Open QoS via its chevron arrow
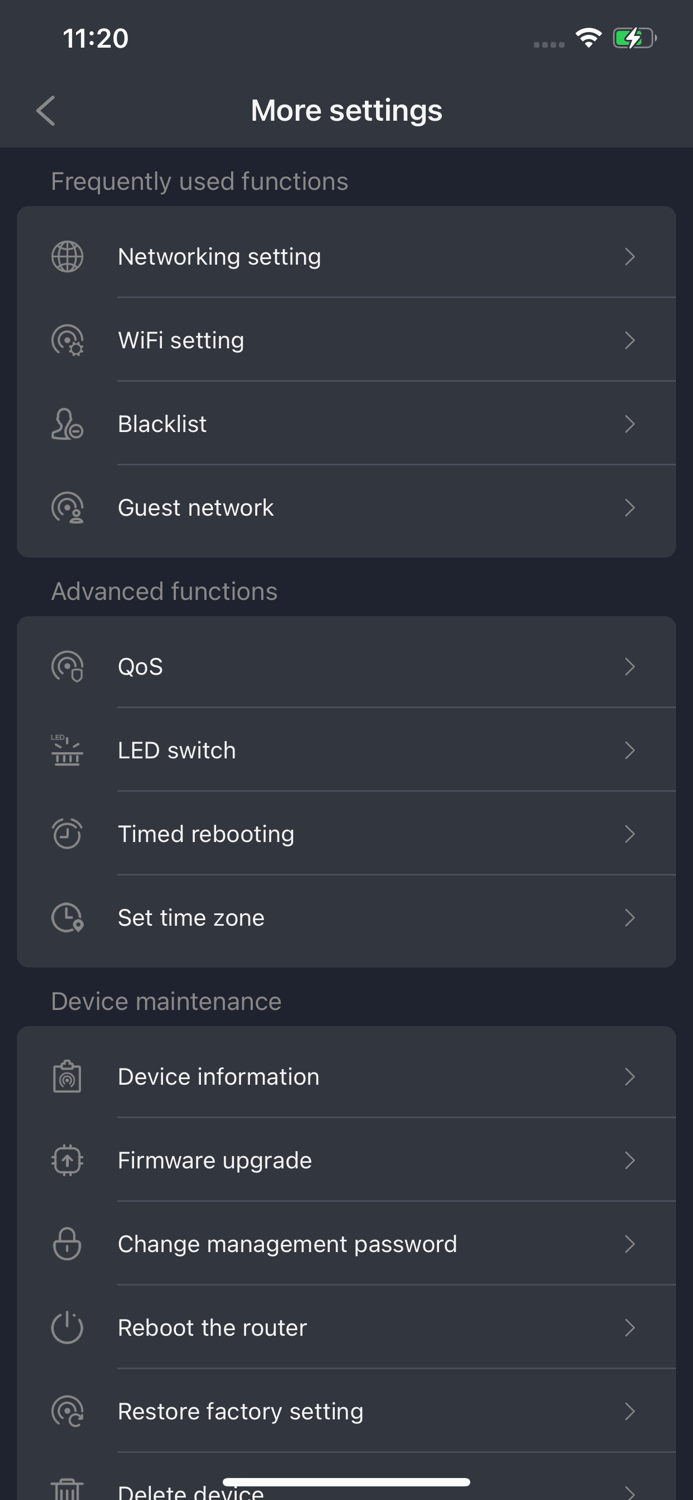The width and height of the screenshot is (693, 1500). [x=630, y=666]
